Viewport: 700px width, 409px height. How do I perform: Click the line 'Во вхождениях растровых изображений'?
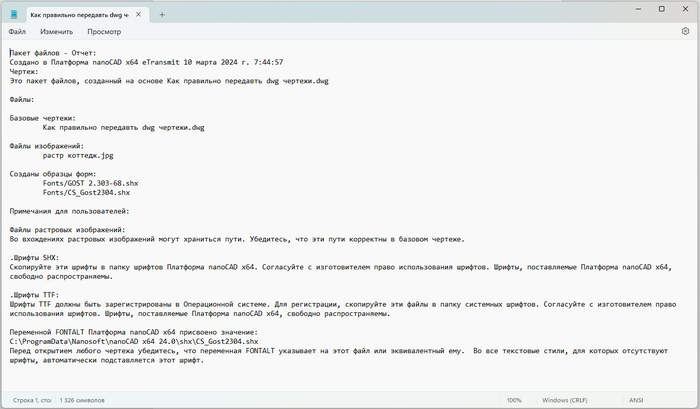tap(237, 239)
